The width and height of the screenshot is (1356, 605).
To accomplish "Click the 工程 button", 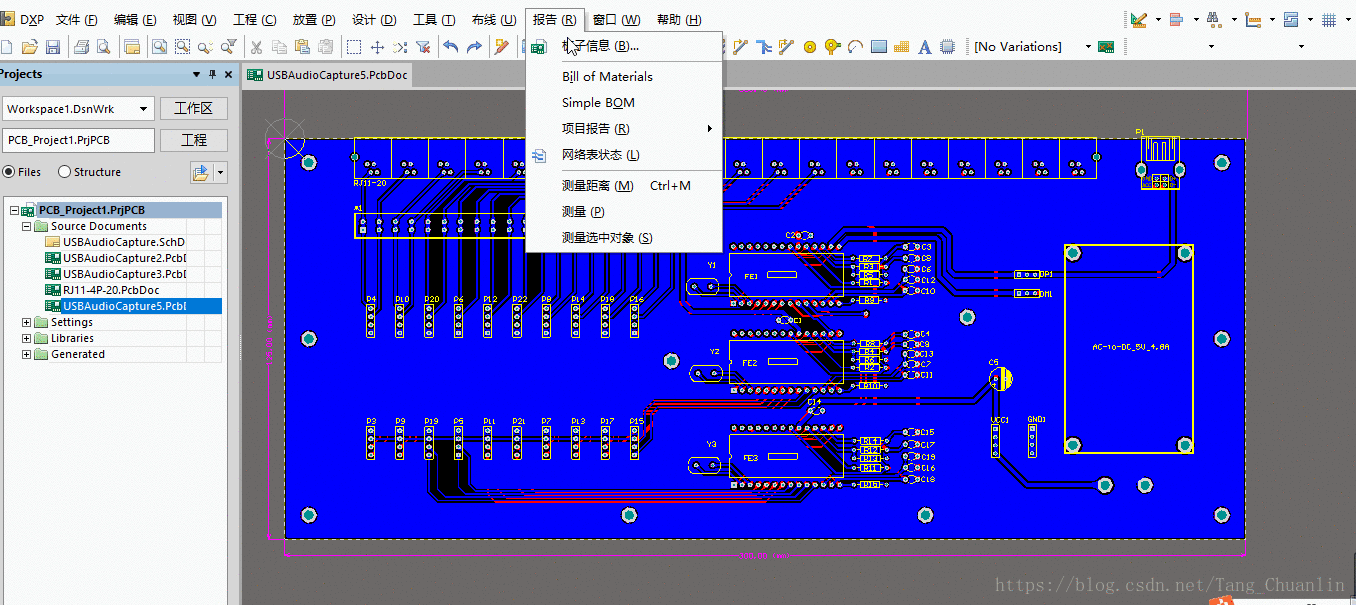I will (x=194, y=140).
